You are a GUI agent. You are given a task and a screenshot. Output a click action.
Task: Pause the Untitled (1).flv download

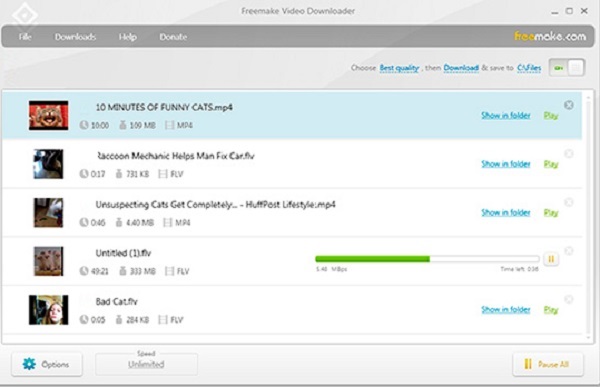point(551,259)
